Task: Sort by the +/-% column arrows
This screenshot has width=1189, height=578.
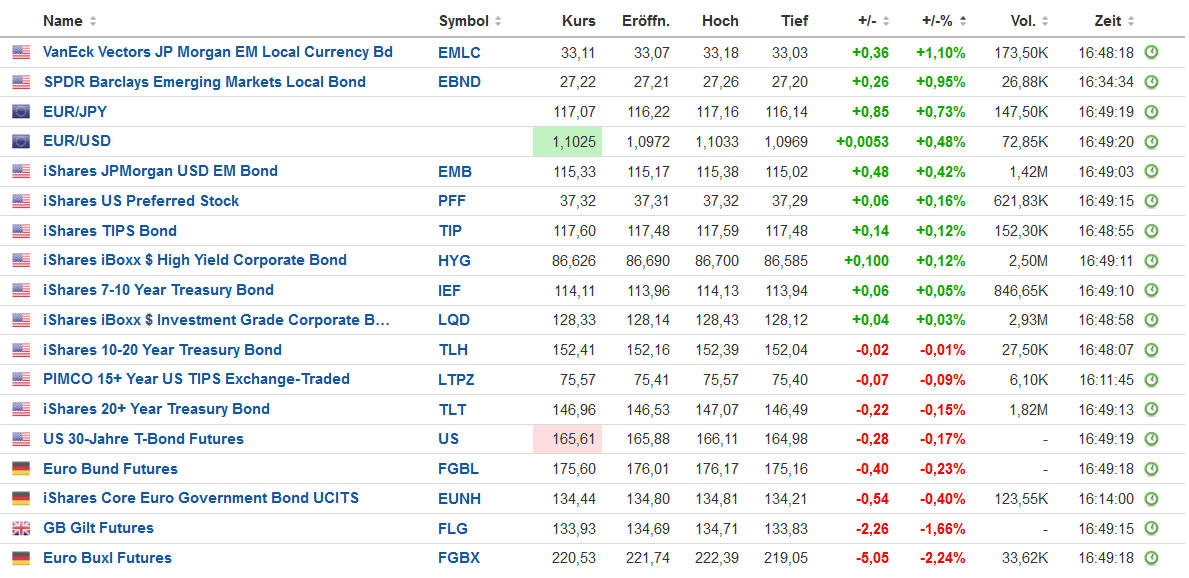Action: (969, 21)
